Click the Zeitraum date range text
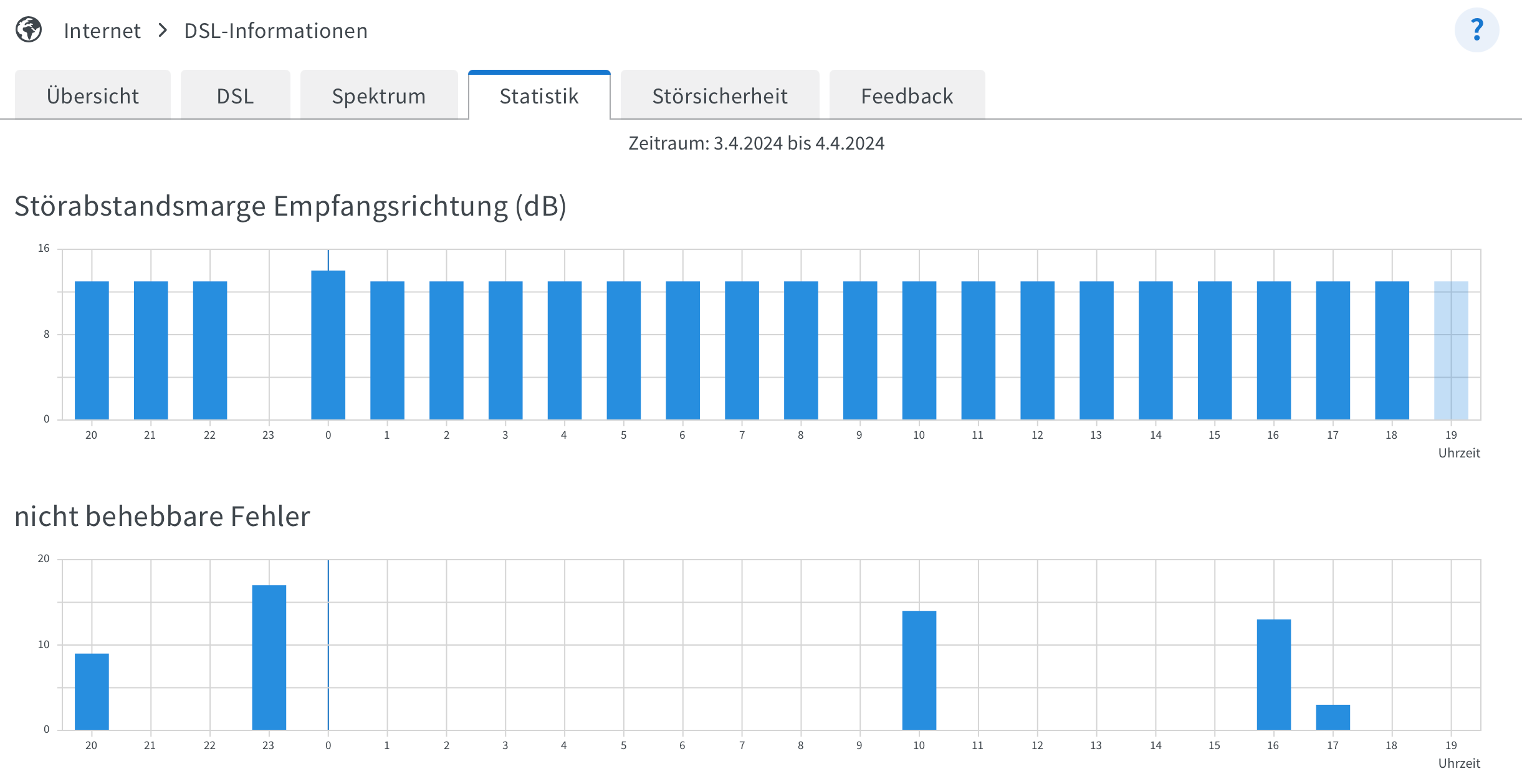 [756, 143]
